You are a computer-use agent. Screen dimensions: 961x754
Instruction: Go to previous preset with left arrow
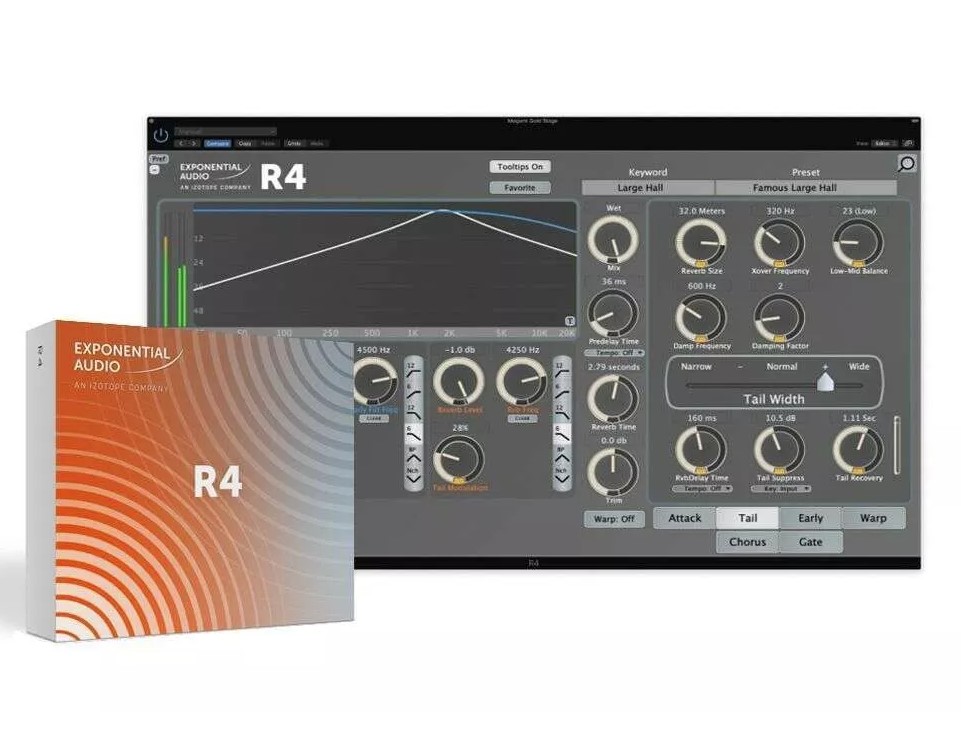[x=181, y=143]
